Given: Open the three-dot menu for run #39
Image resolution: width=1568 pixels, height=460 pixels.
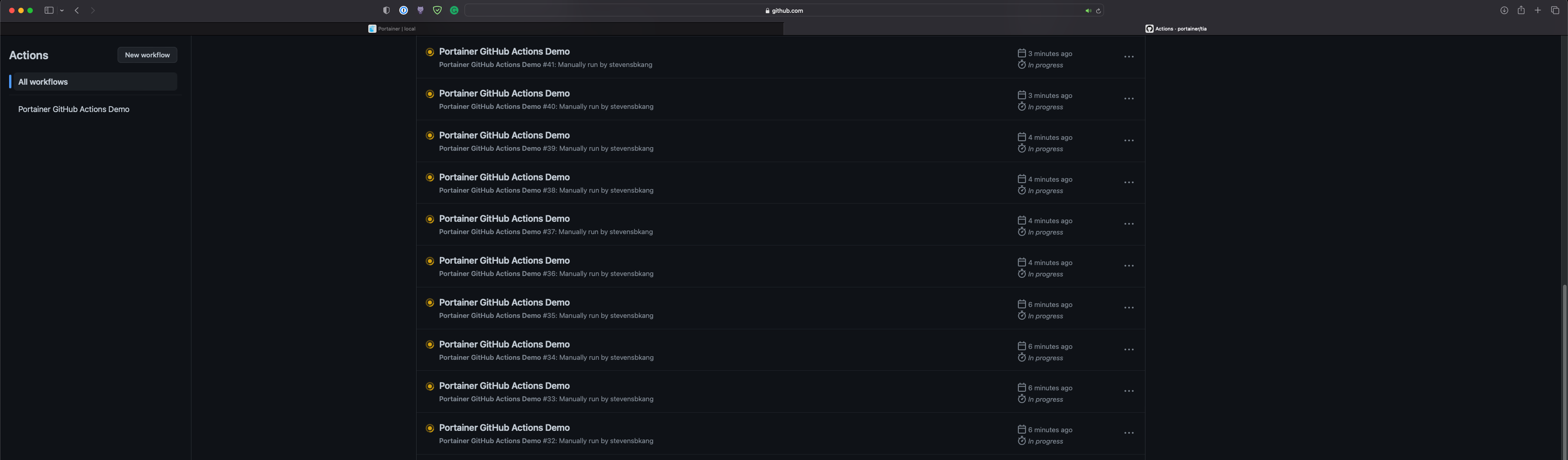Looking at the screenshot, I should coord(1129,141).
